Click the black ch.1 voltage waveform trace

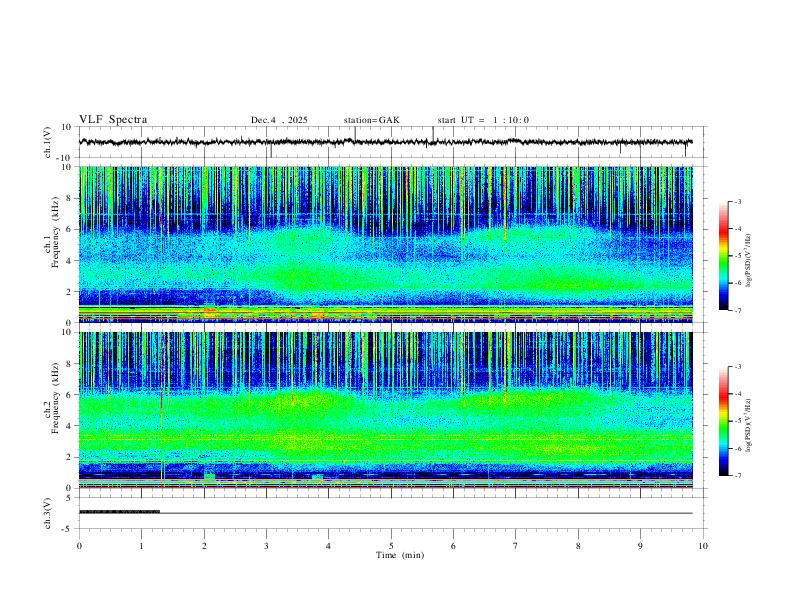[x=385, y=142]
